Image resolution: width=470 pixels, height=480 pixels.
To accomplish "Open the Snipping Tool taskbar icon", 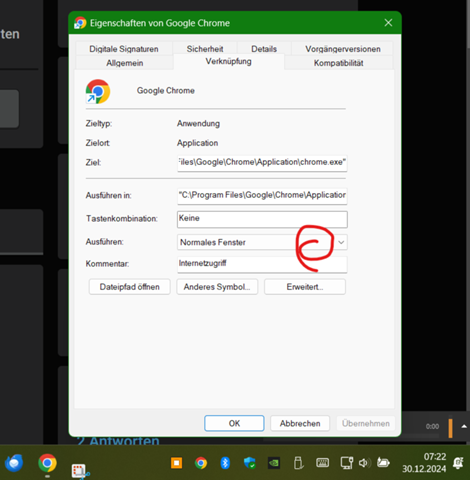I will (80, 471).
